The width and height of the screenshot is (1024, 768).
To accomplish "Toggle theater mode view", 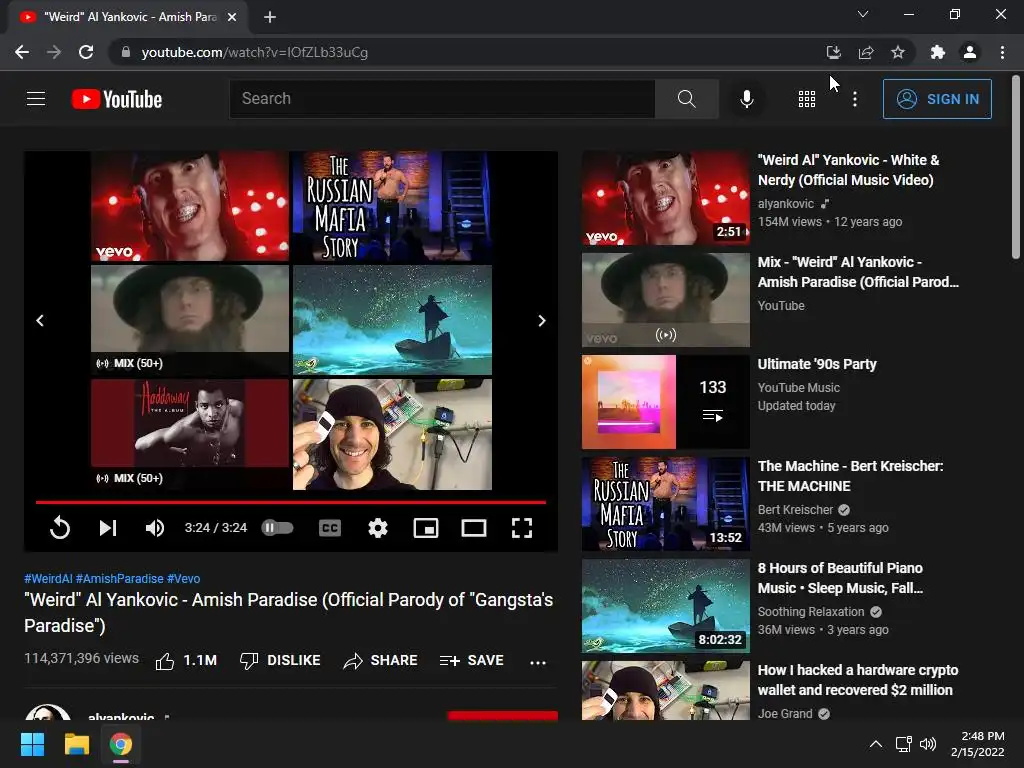I will coord(473,528).
